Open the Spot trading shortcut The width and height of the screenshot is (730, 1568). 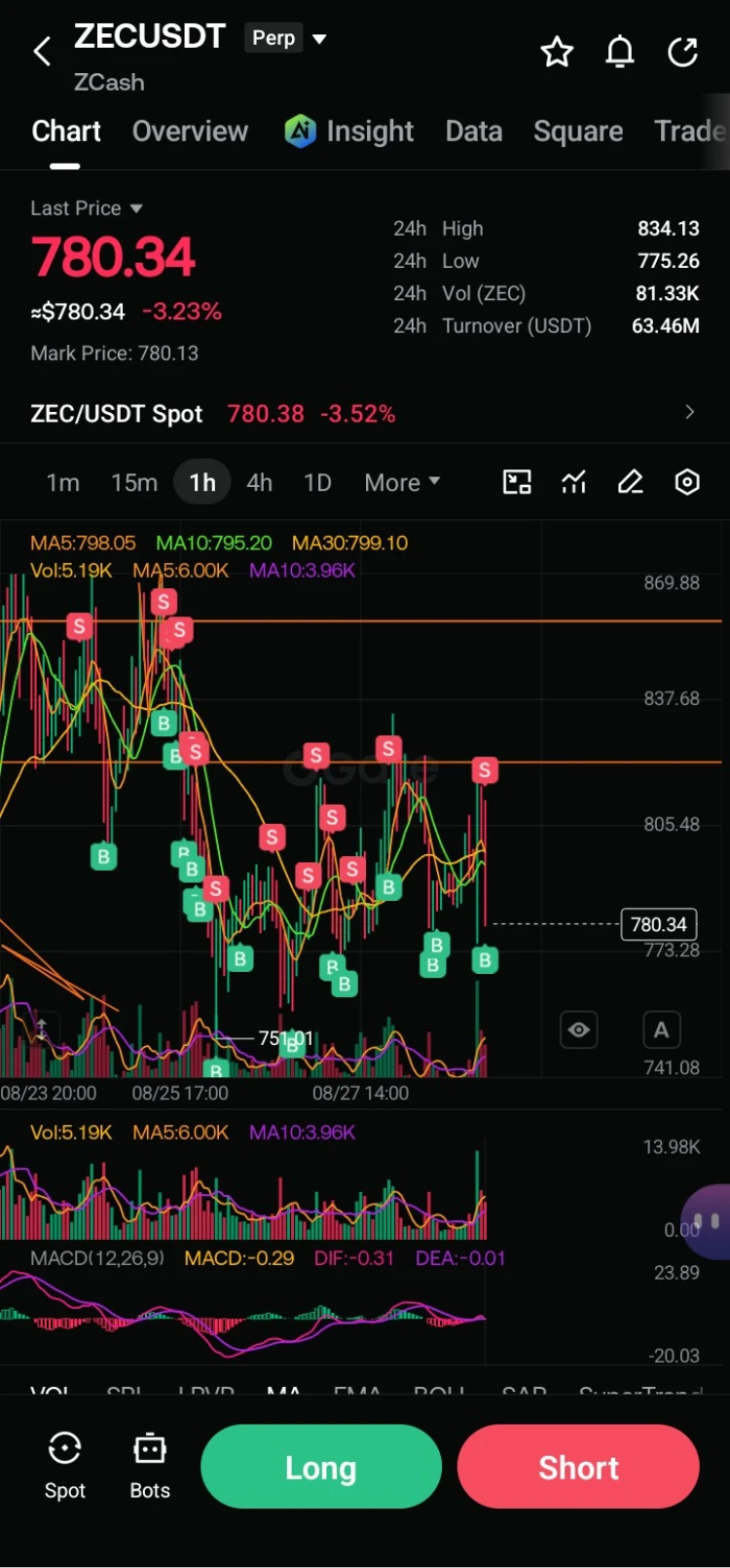[64, 1466]
